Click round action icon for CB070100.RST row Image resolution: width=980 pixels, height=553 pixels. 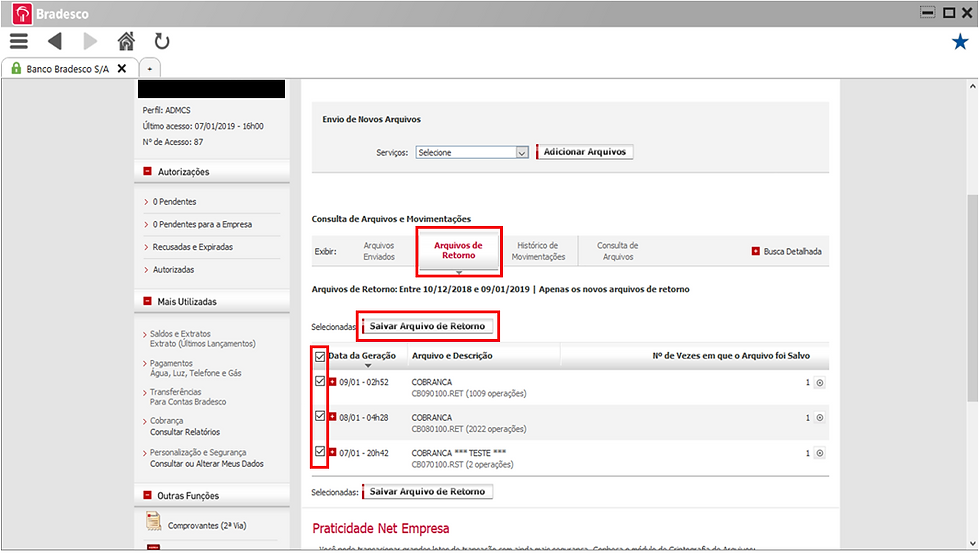click(x=819, y=453)
